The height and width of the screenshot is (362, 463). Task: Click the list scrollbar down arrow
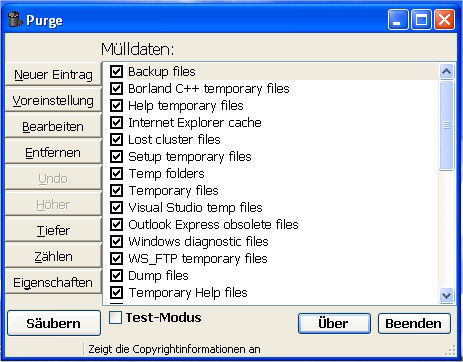[446, 295]
